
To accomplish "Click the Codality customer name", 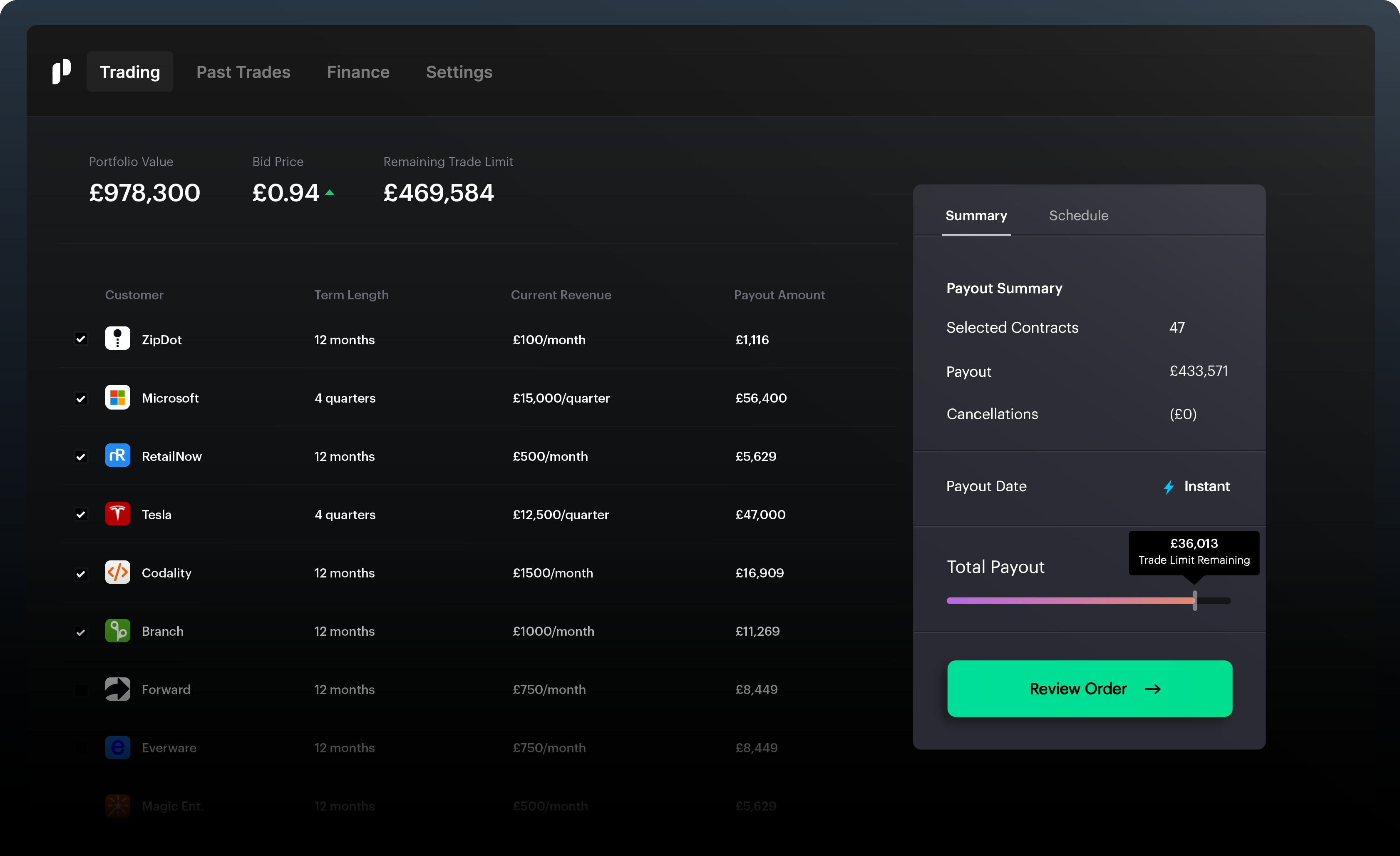I will click(x=166, y=573).
